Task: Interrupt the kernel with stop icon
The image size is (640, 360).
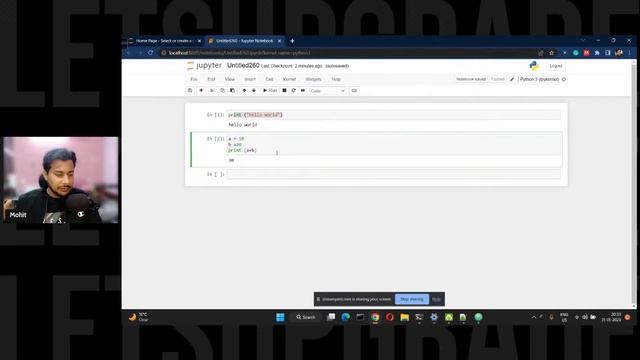Action: 284,91
